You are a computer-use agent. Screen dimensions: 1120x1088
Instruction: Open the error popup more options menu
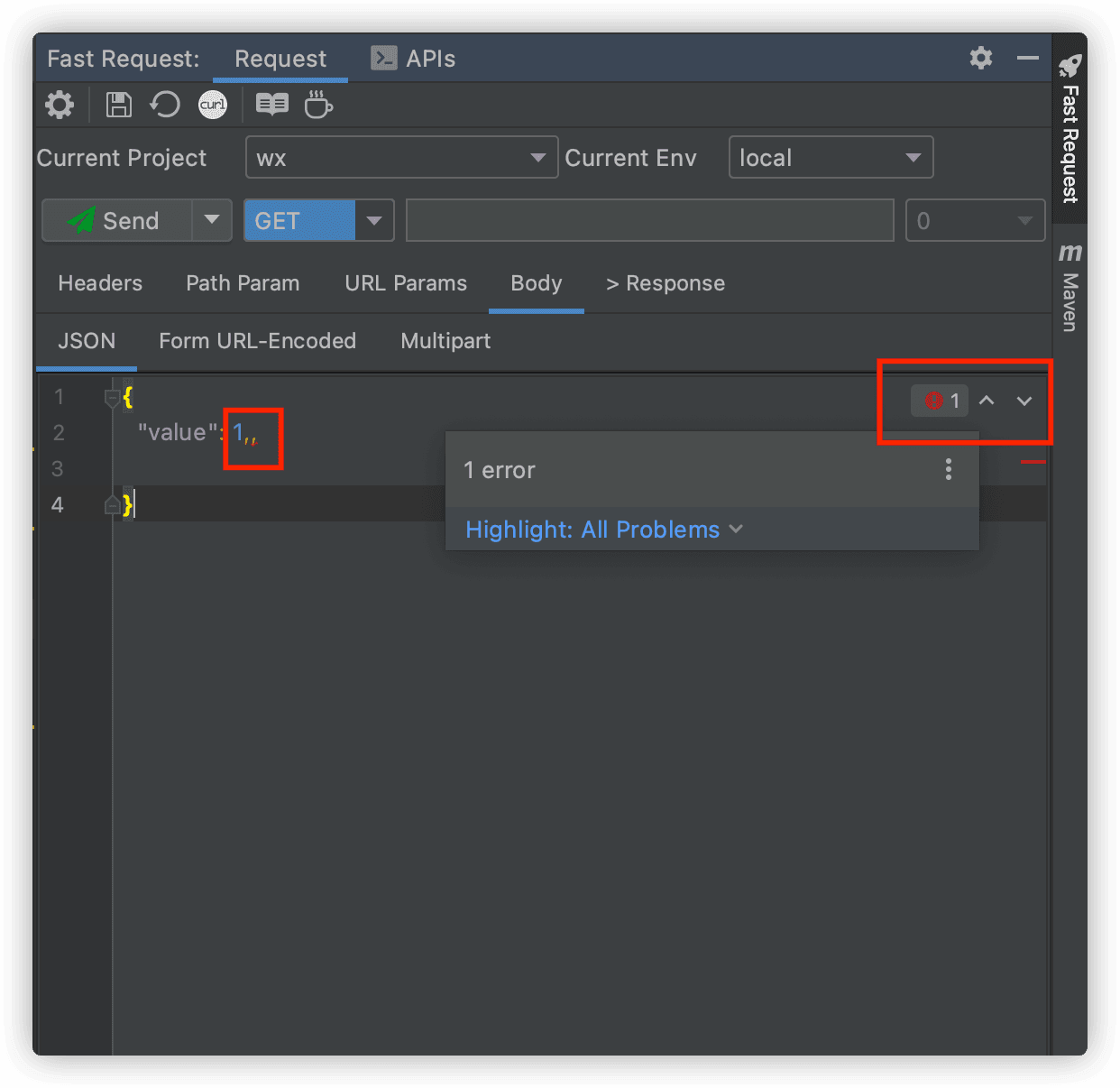[948, 469]
